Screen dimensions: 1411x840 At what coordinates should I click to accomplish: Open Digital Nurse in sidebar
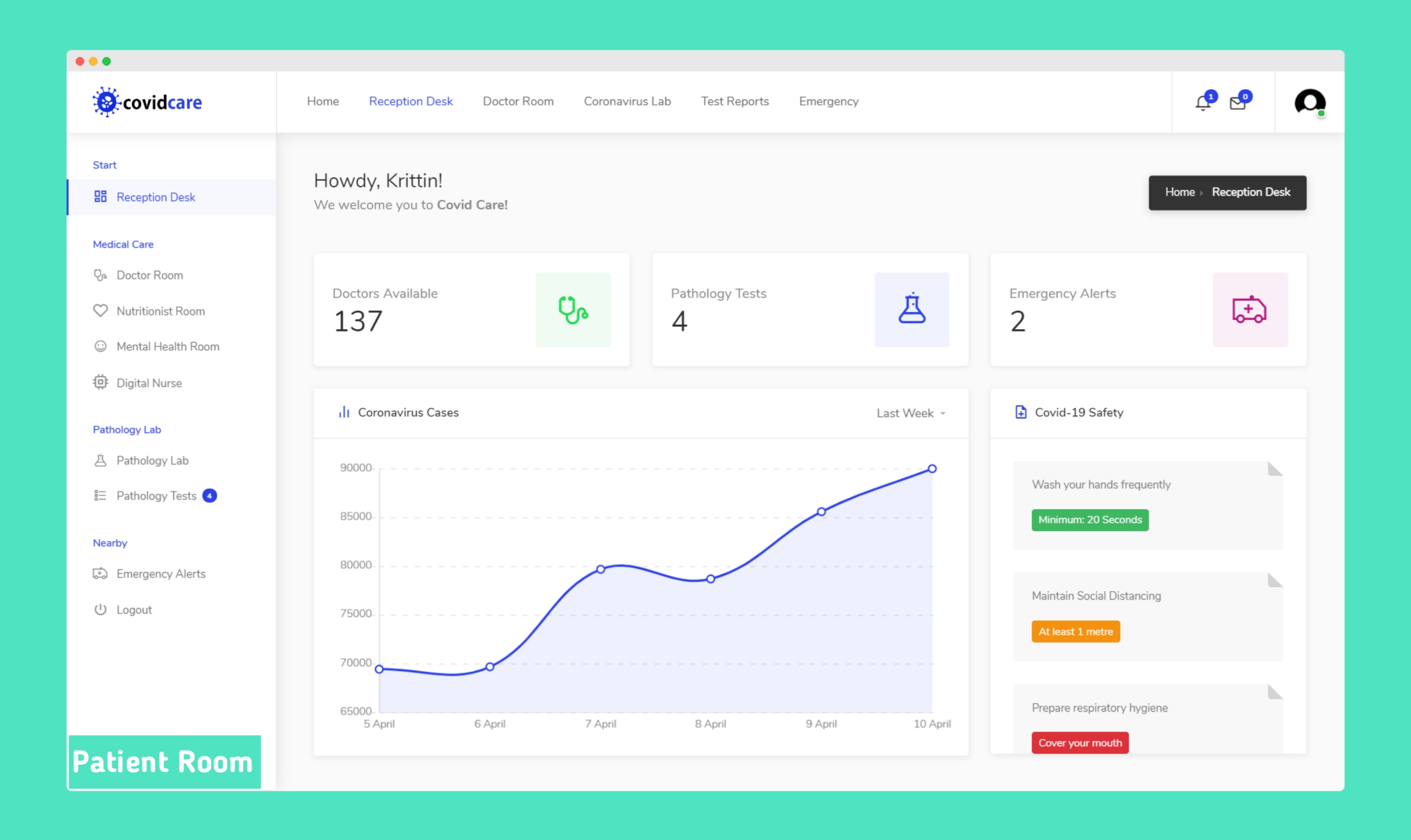(149, 383)
